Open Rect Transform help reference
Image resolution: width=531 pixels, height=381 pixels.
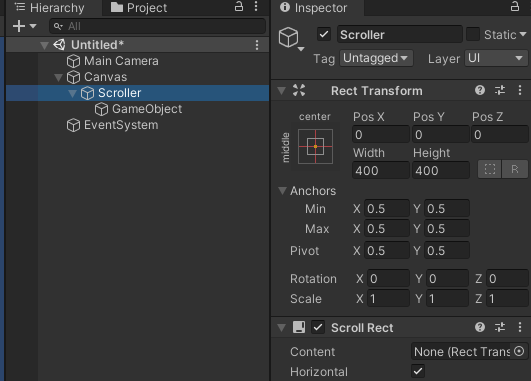(x=480, y=90)
